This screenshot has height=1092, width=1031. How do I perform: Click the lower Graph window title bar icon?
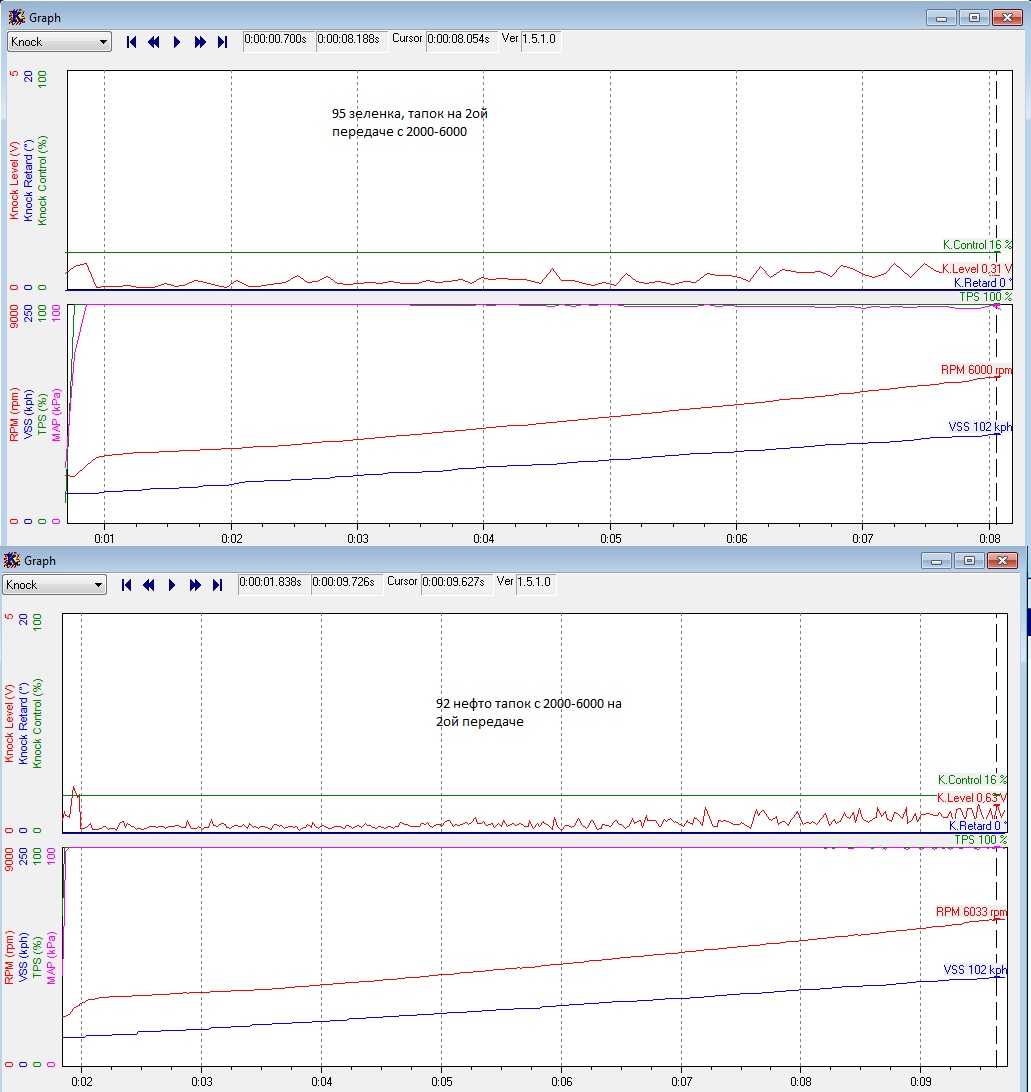[x=12, y=561]
